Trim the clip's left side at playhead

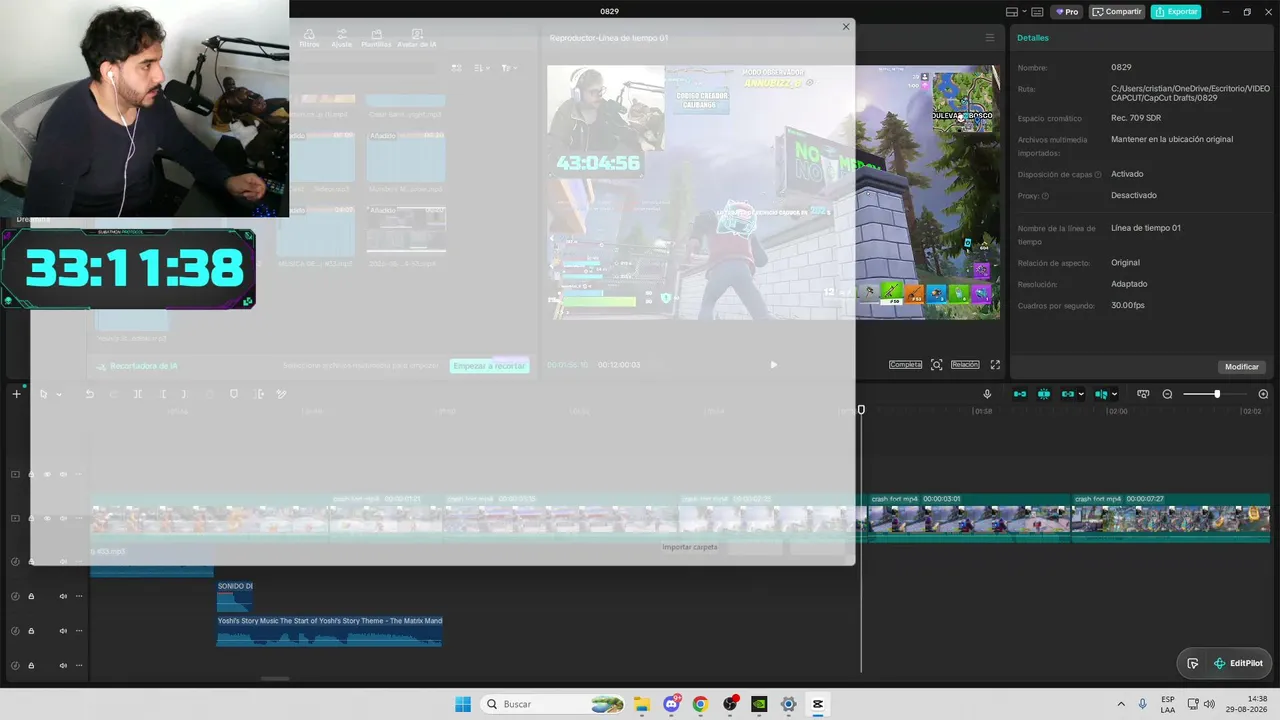coord(163,394)
